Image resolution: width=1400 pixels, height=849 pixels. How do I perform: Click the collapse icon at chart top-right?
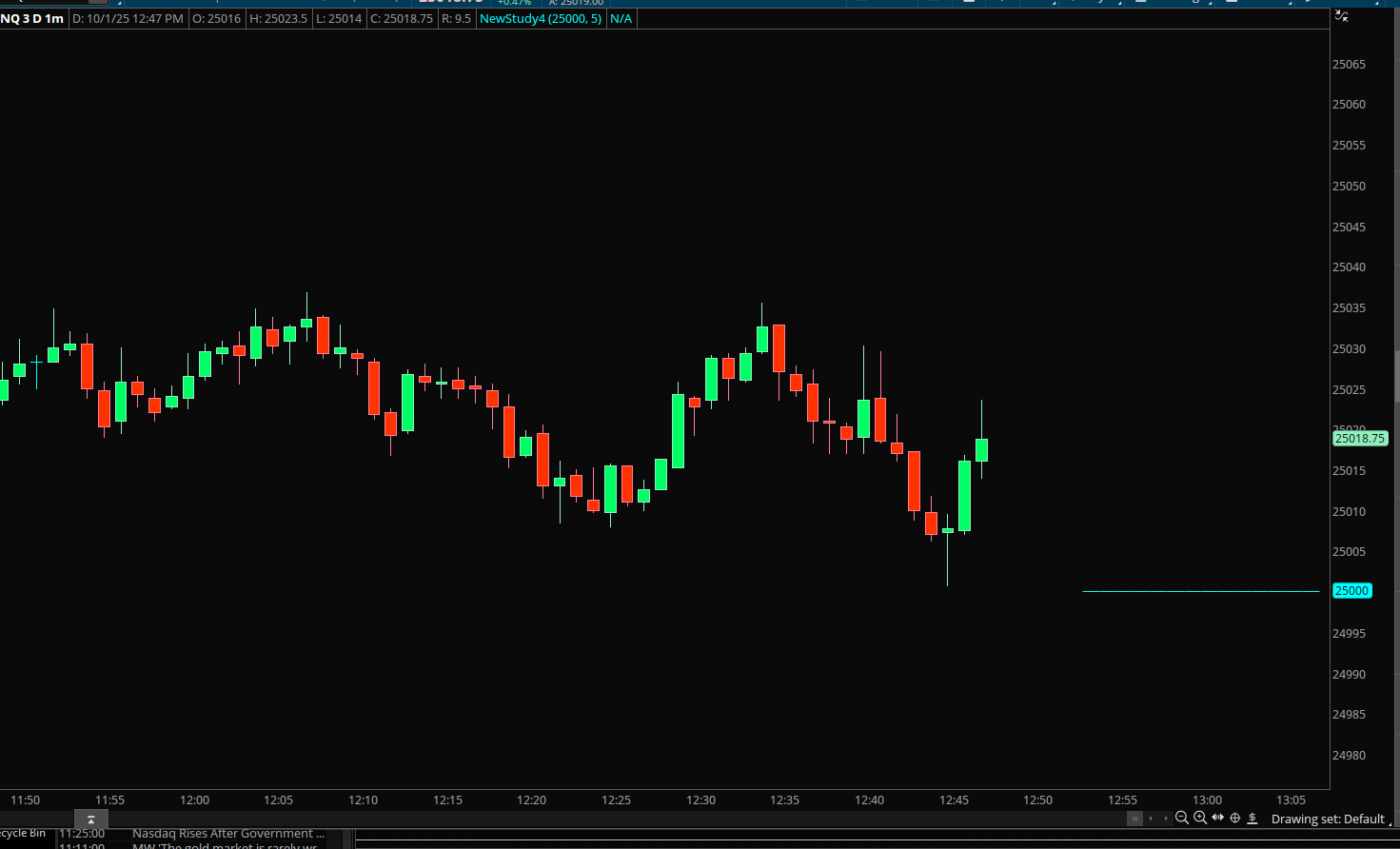click(1342, 16)
